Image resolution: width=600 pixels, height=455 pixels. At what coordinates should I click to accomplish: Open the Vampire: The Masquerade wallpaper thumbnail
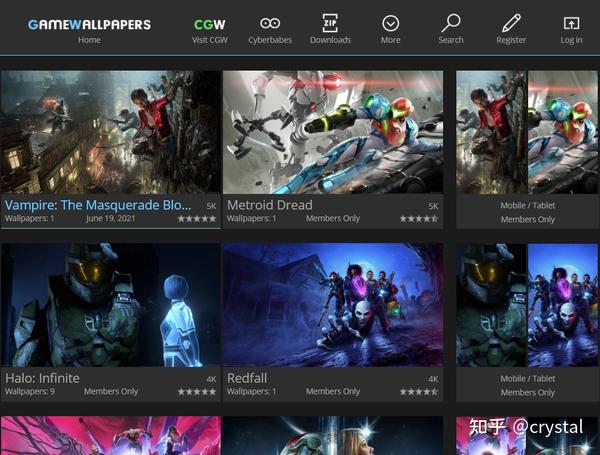pyautogui.click(x=111, y=132)
